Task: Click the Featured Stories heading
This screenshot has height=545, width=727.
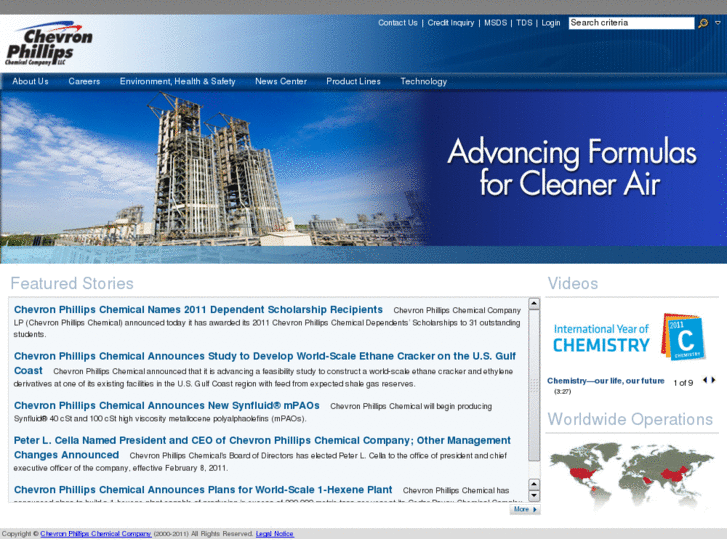Action: (x=72, y=283)
